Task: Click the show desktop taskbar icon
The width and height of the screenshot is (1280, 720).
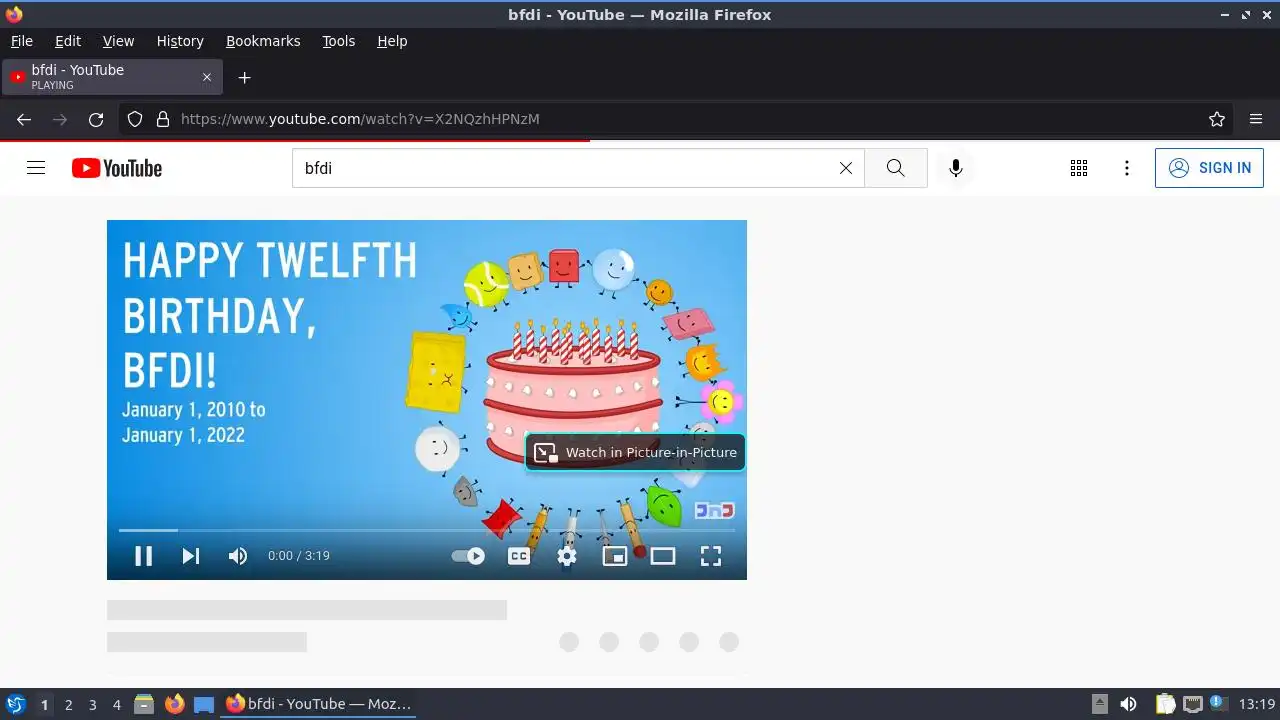Action: 204,704
